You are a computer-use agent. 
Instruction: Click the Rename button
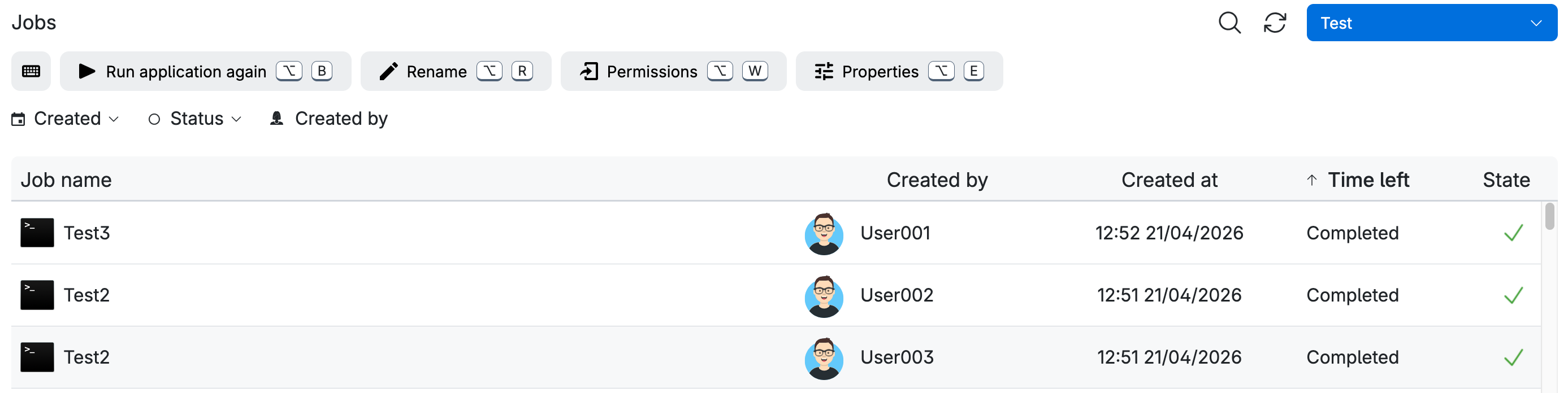pyautogui.click(x=456, y=71)
